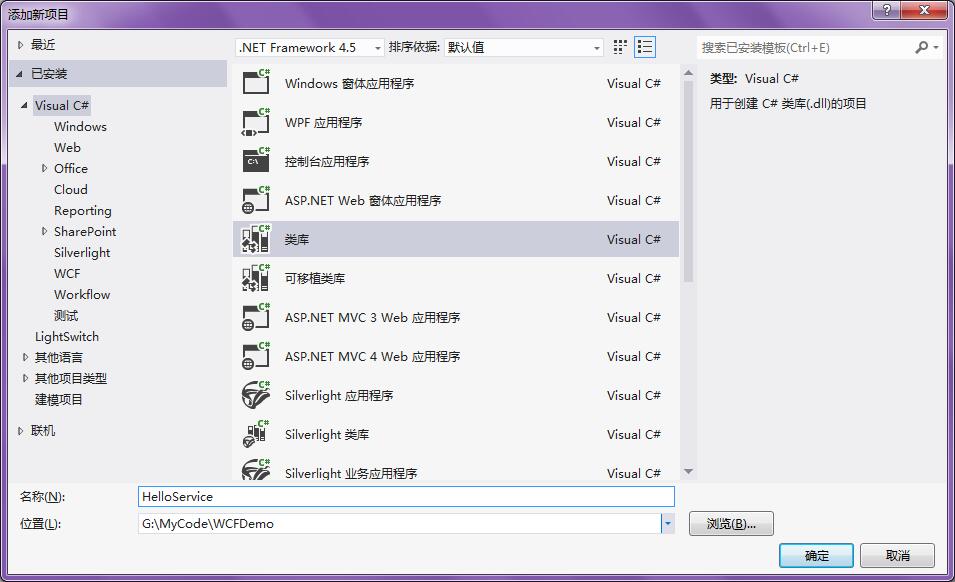The width and height of the screenshot is (955, 582).
Task: Select the WPF 应用程序 template text
Action: click(x=323, y=122)
